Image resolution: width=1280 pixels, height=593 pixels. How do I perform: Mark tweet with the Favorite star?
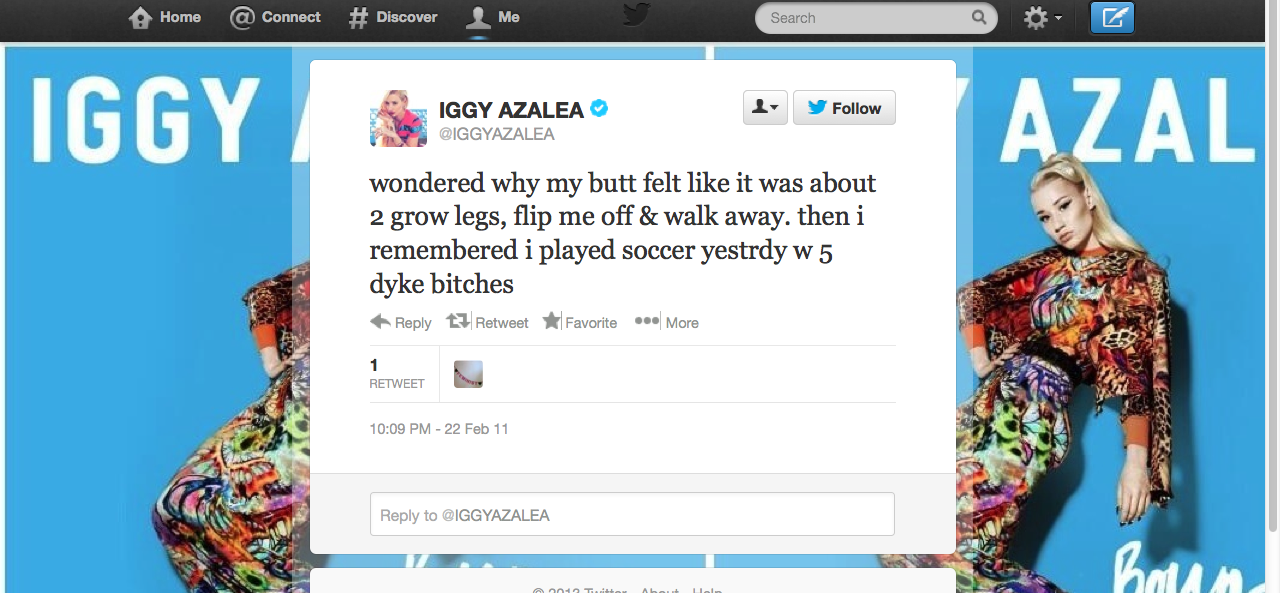552,321
